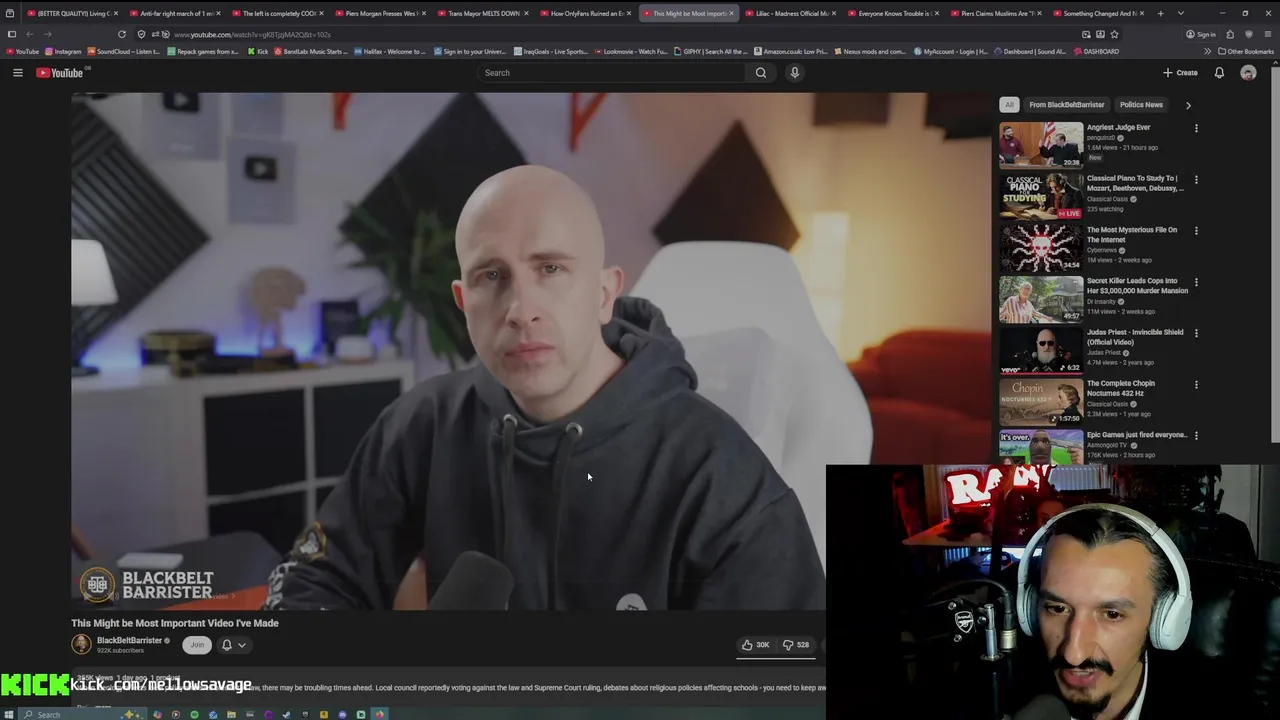Like the video showing 30K likes
Image resolution: width=1280 pixels, height=720 pixels.
756,645
